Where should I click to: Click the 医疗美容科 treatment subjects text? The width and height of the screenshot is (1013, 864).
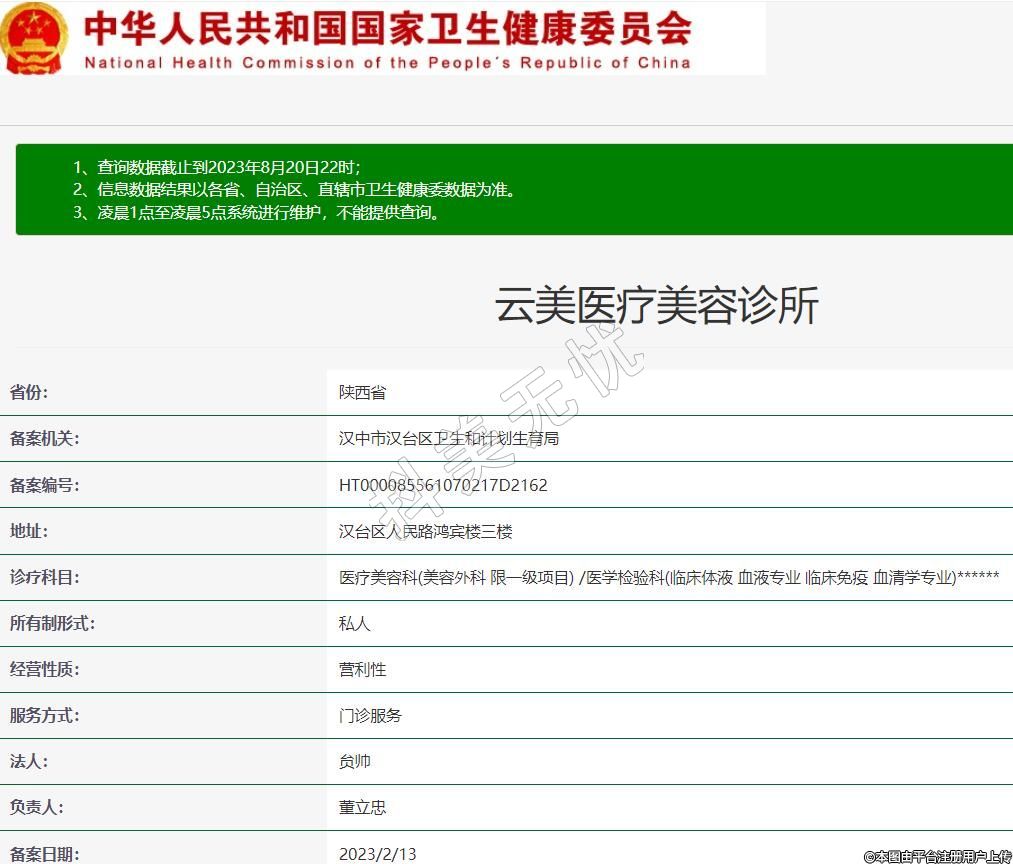click(668, 577)
